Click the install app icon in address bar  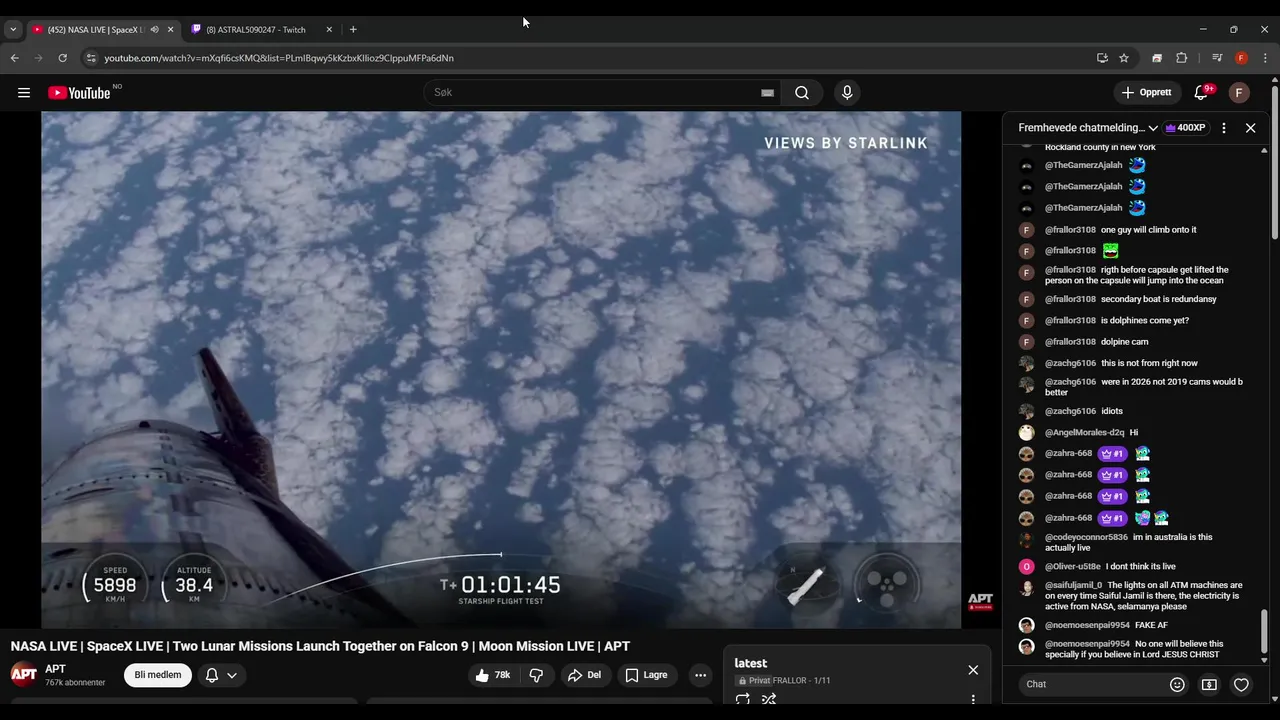point(1102,58)
